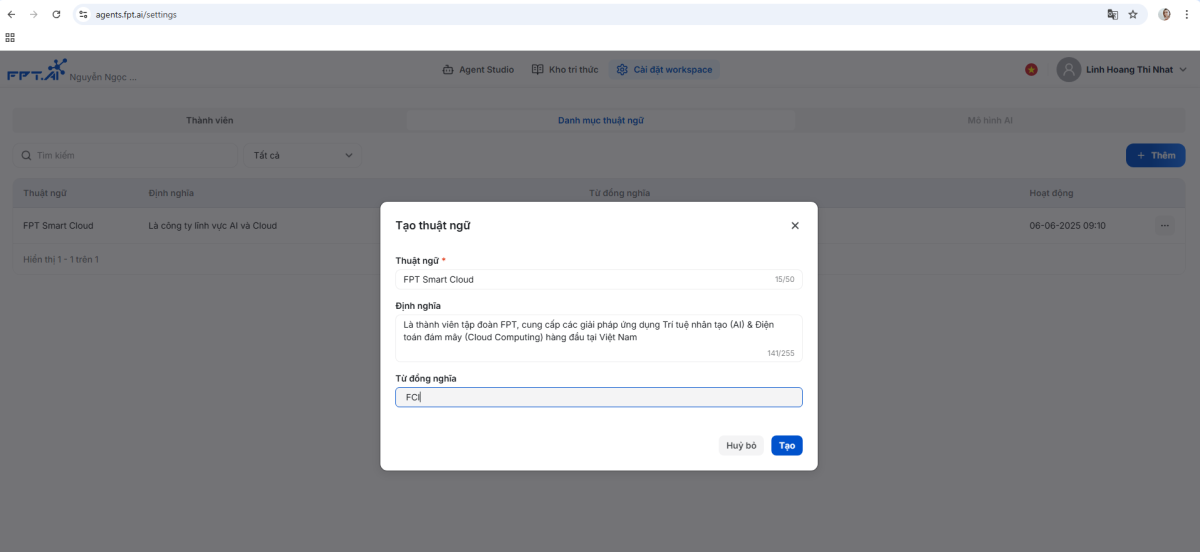The height and width of the screenshot is (552, 1200).
Task: Click the Tìm kiếm search box
Action: tap(125, 155)
